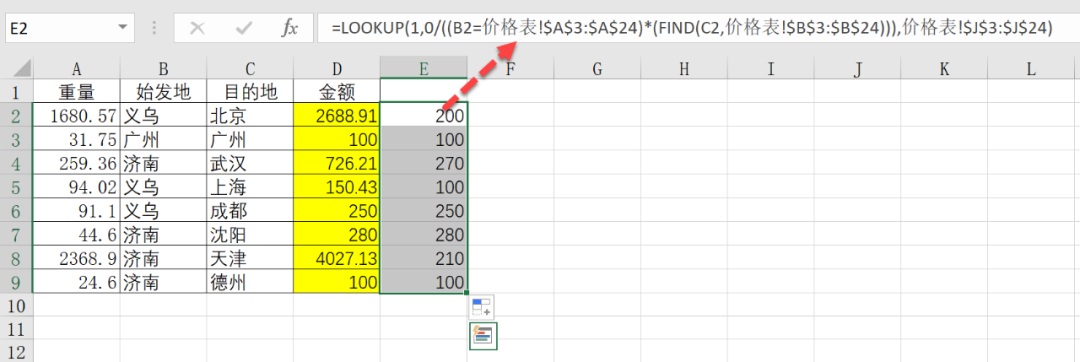This screenshot has width=1080, height=362.
Task: Select row 2 header
Action: tap(17, 115)
